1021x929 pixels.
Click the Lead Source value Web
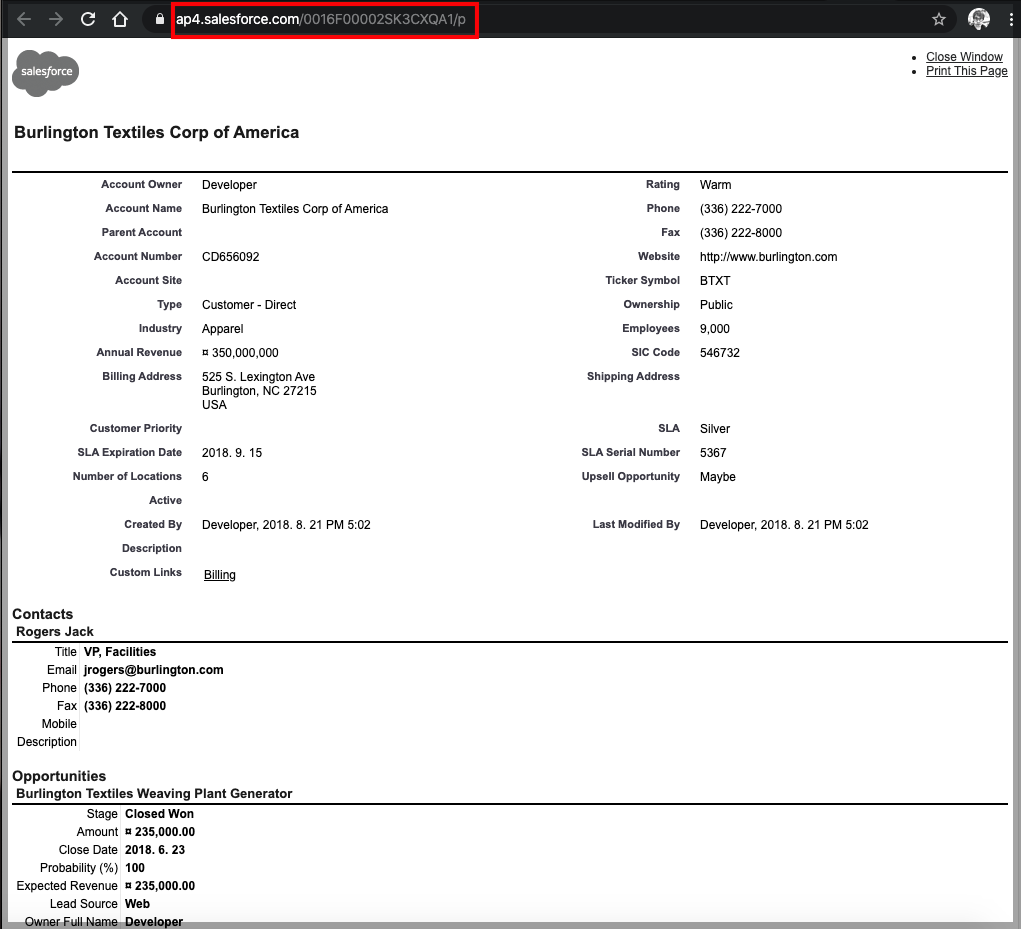tap(137, 904)
